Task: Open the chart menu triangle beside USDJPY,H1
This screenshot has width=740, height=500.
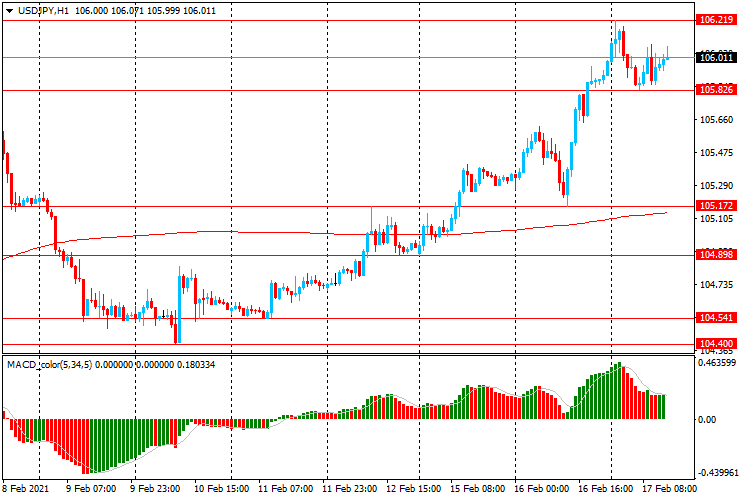Action: (x=9, y=11)
